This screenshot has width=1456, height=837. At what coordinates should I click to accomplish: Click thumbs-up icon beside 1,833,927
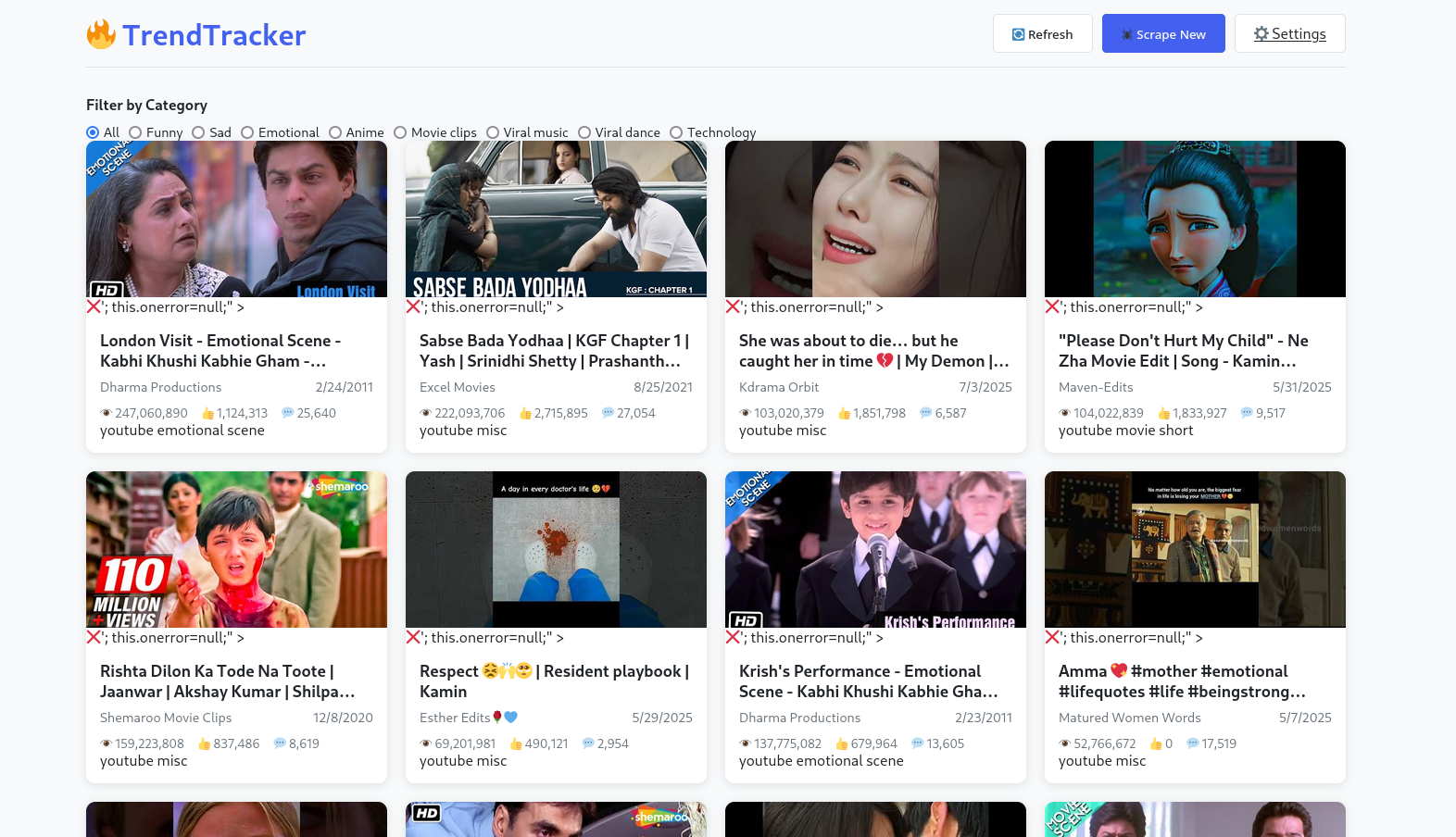[1164, 413]
